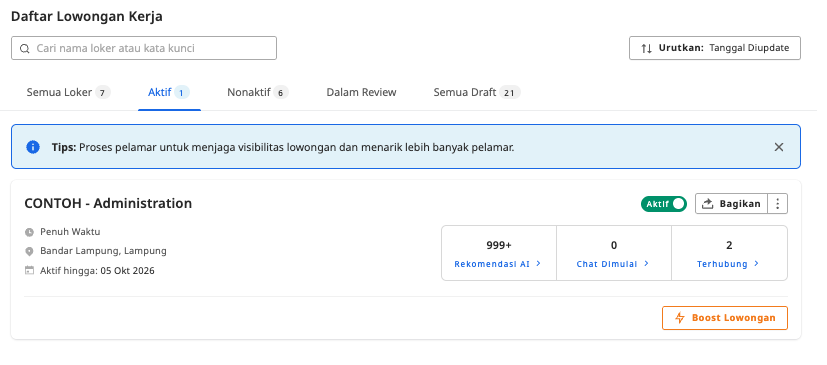
Task: Click the lightning Boost icon
Action: pos(680,318)
